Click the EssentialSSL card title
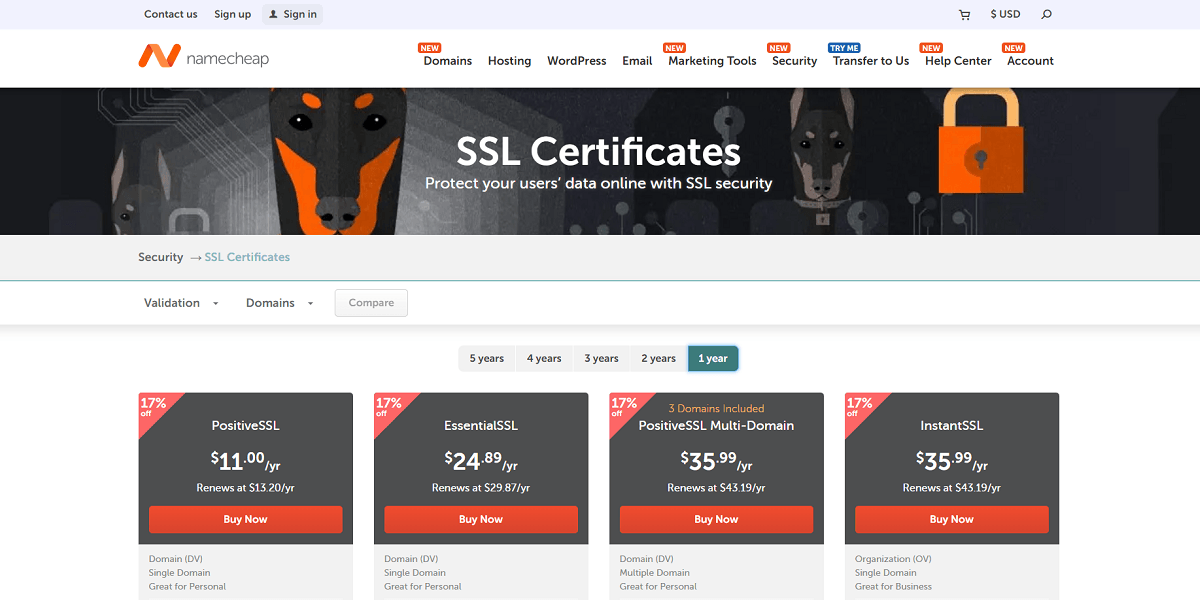The width and height of the screenshot is (1200, 600). coord(481,425)
